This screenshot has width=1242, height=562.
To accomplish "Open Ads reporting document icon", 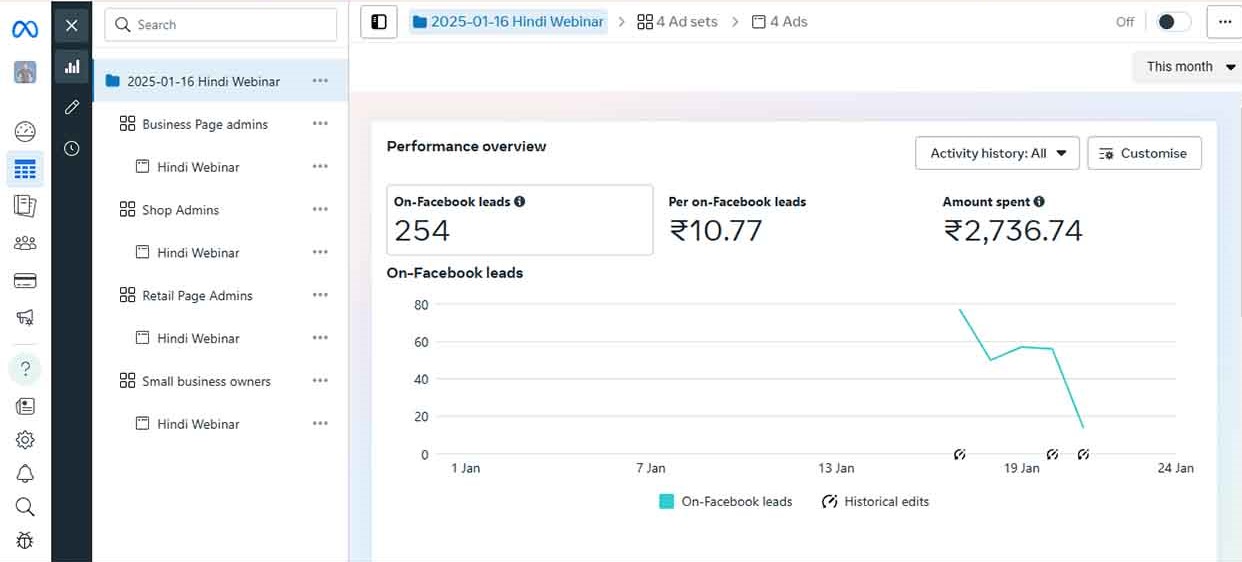I will tap(25, 206).
